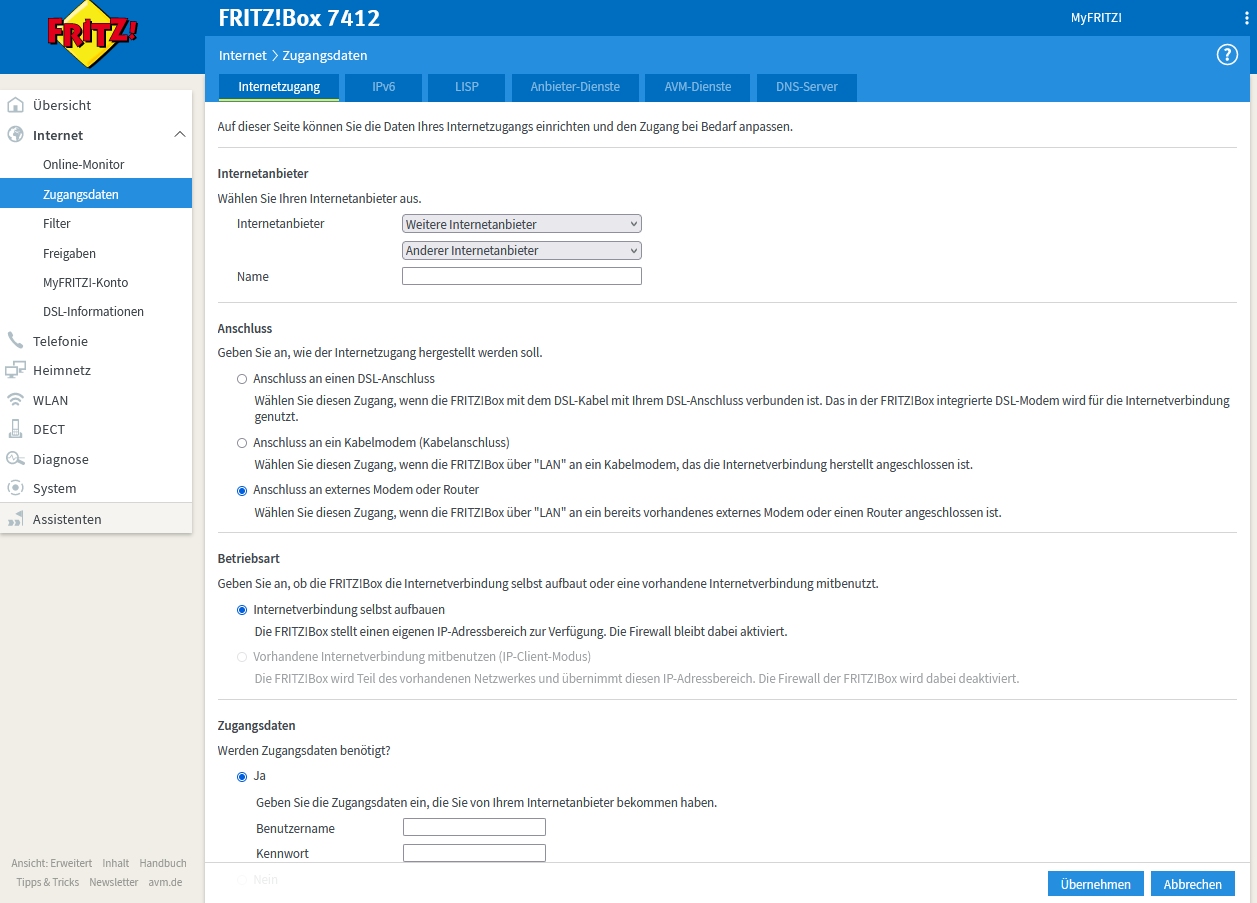
Task: Click the Übernehmen button
Action: click(x=1096, y=884)
